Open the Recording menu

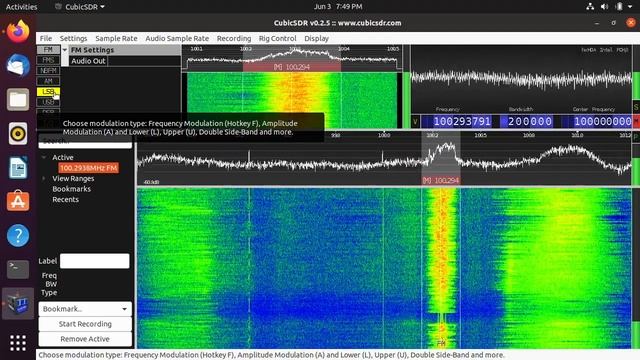tap(234, 38)
